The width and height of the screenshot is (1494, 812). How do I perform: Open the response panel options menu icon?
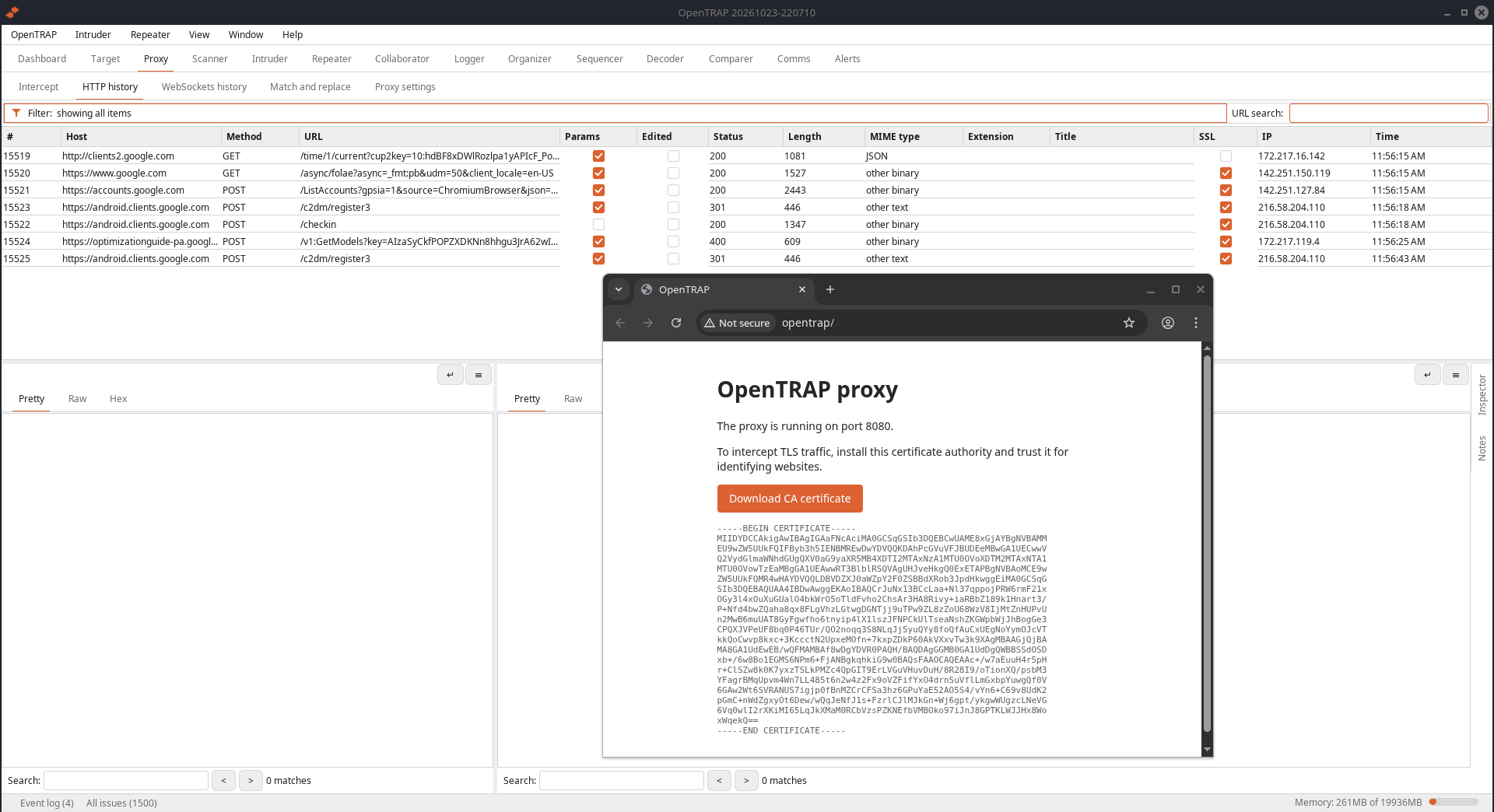[x=1456, y=375]
